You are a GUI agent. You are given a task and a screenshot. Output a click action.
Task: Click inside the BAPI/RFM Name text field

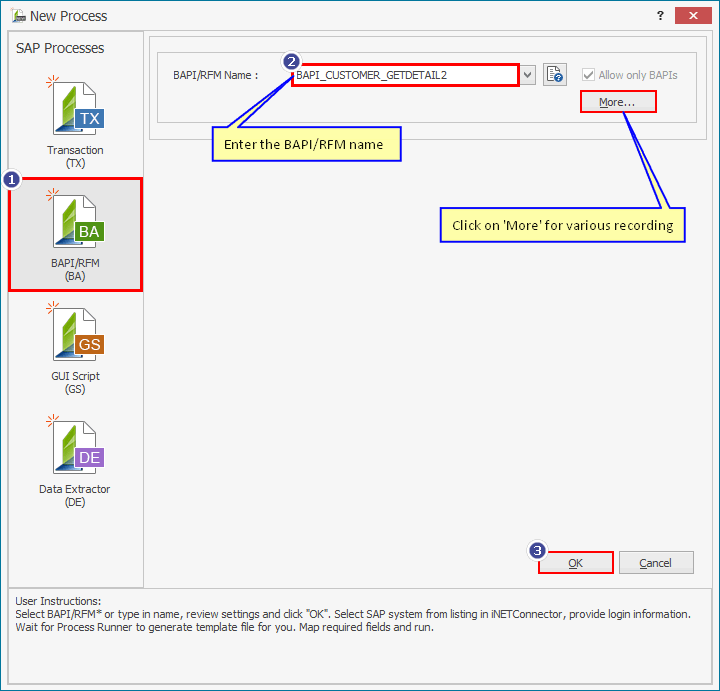tap(405, 75)
